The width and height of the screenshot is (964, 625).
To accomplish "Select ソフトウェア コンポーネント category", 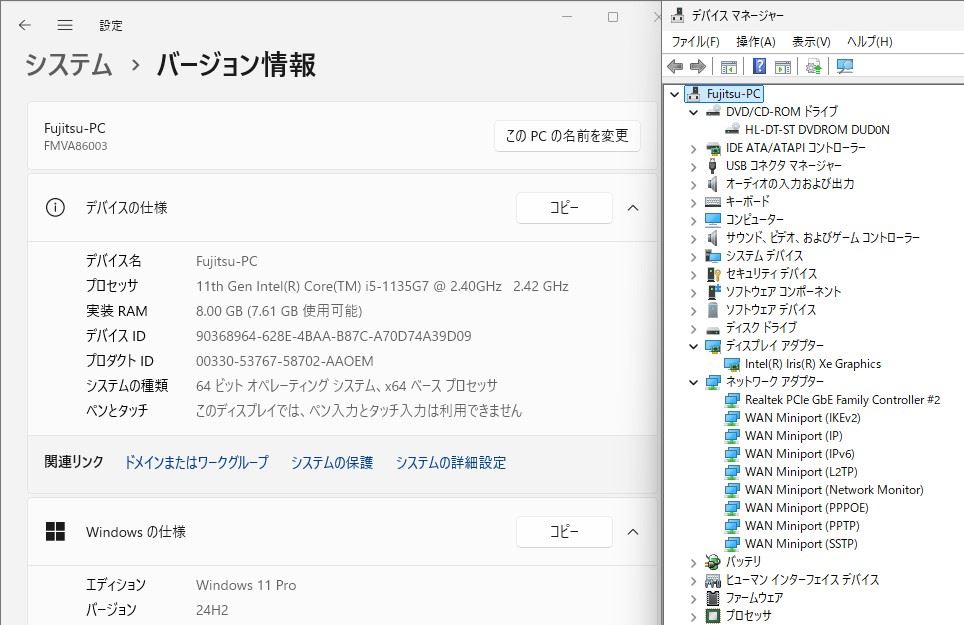I will pyautogui.click(x=783, y=292).
